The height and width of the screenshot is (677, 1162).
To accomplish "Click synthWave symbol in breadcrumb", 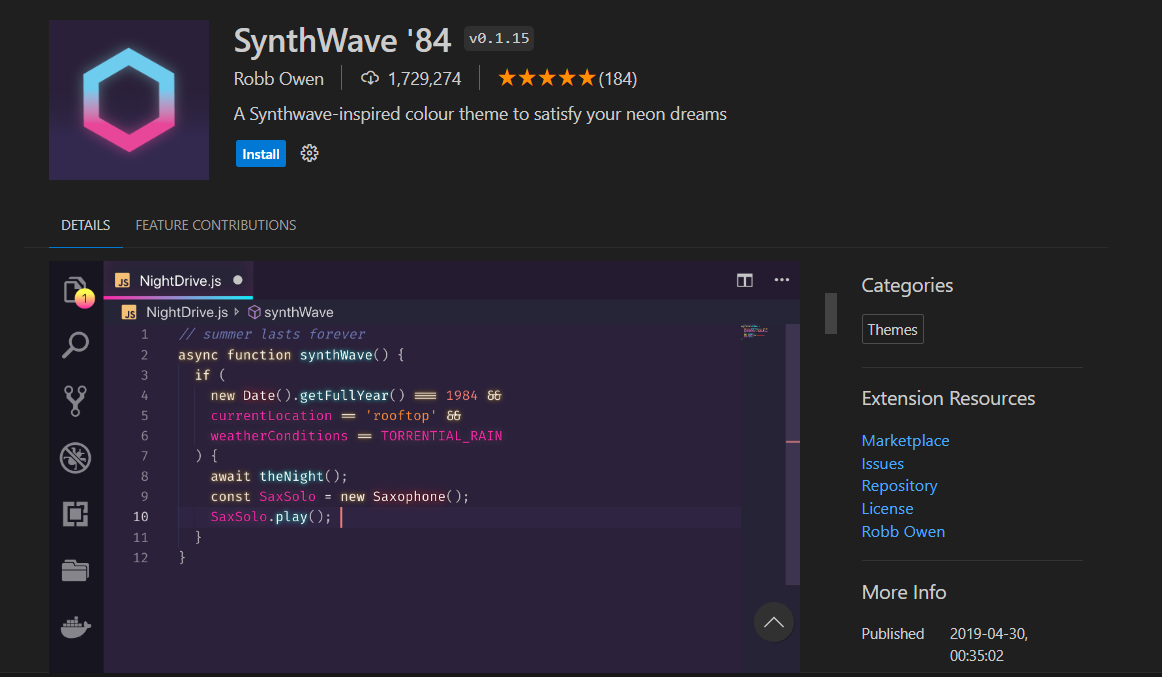I will pos(299,313).
